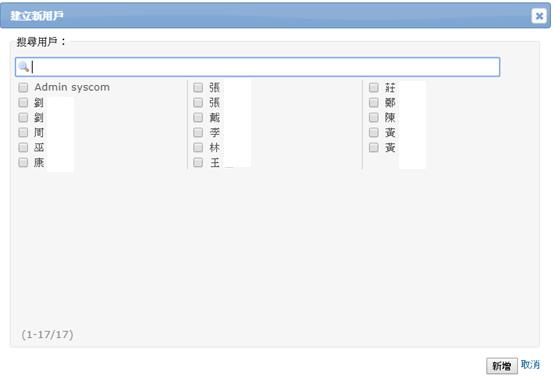Click the 取消 cancel link

pos(530,364)
